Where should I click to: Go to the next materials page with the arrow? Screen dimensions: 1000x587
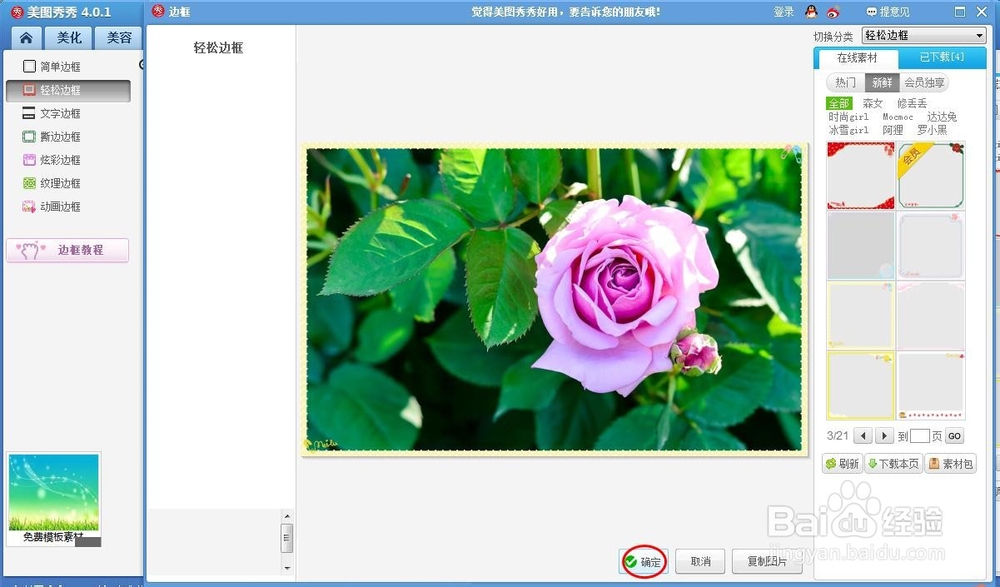point(884,435)
